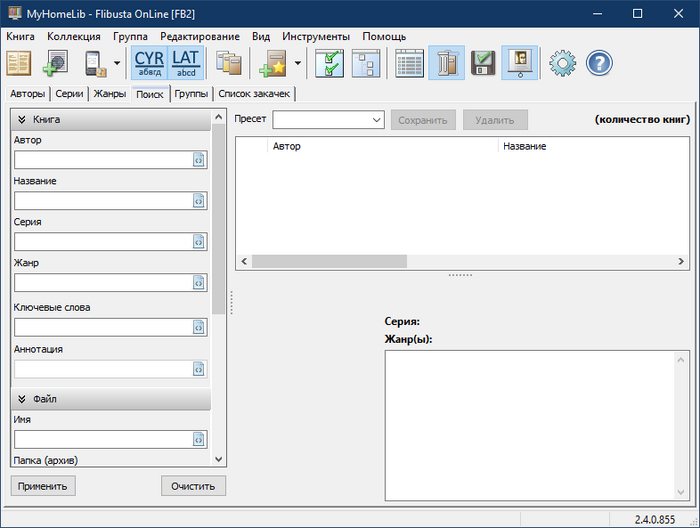The width and height of the screenshot is (700, 528).
Task: Send book to device icon
Action: click(x=96, y=63)
